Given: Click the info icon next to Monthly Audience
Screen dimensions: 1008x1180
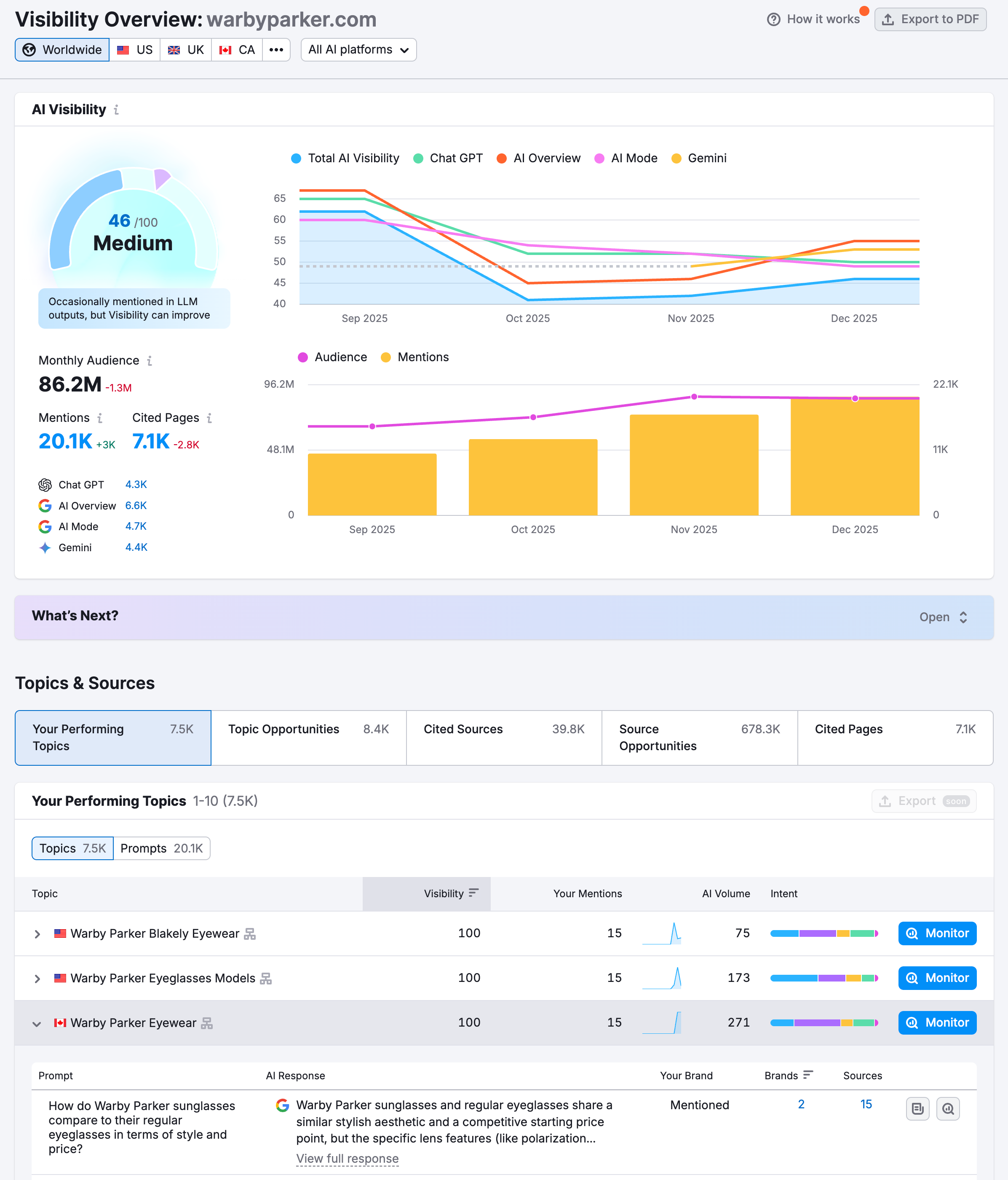Looking at the screenshot, I should click(150, 360).
